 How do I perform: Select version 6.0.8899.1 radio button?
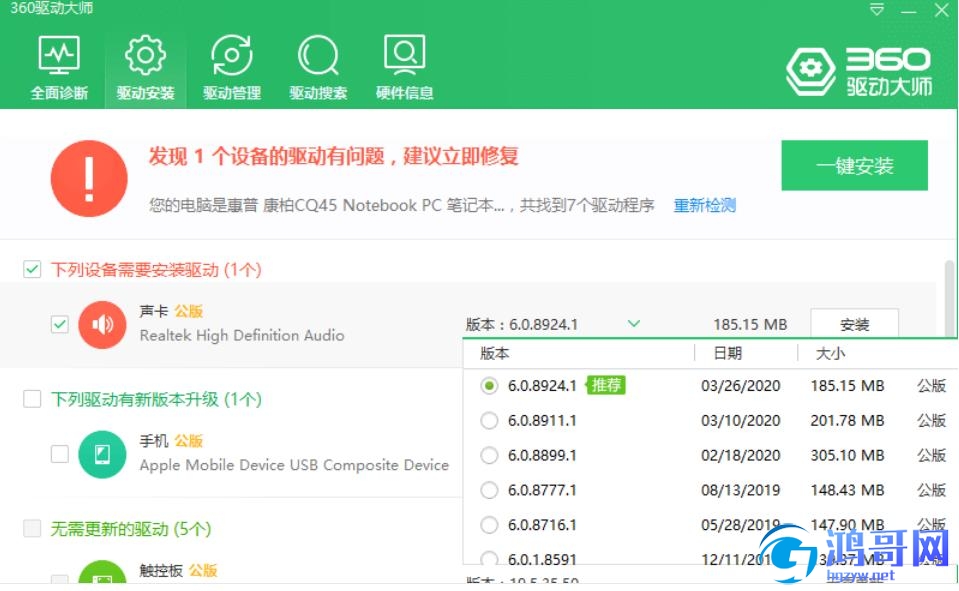(489, 456)
